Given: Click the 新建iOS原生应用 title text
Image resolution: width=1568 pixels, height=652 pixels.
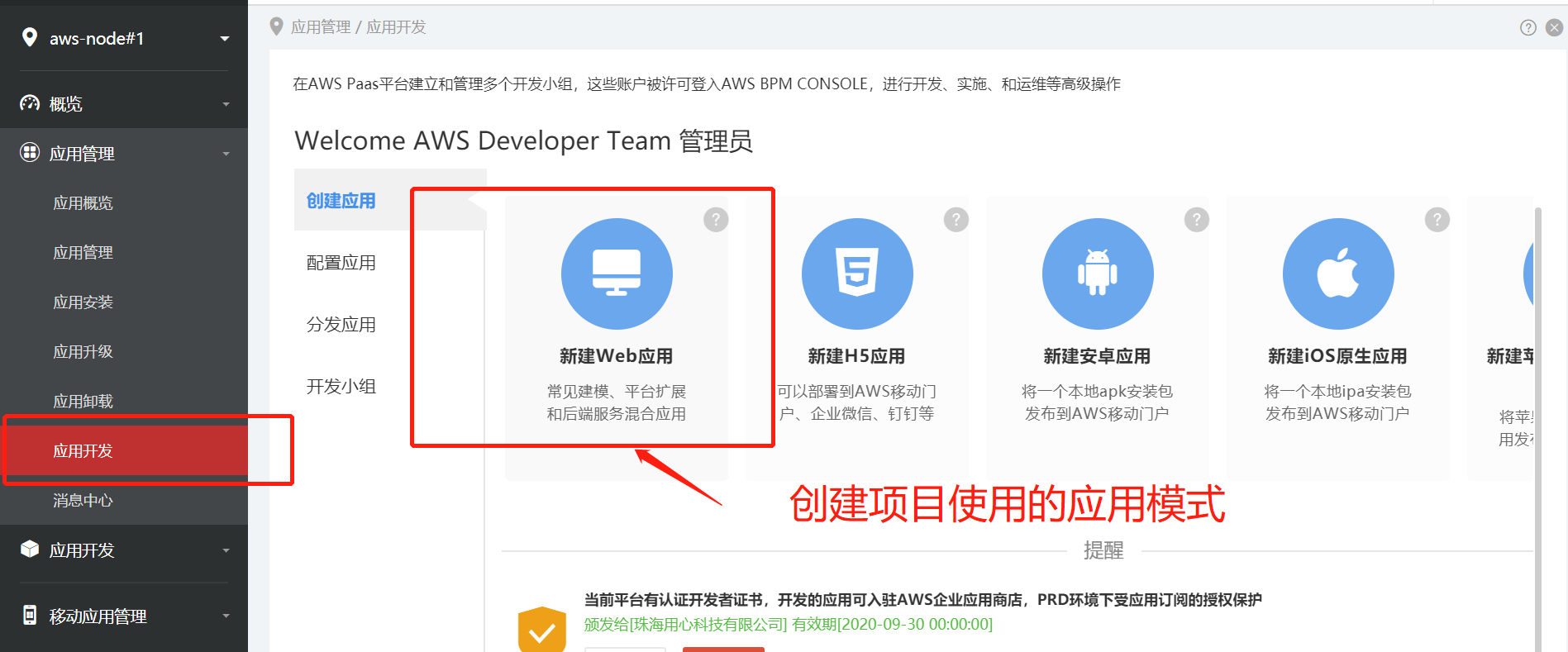Looking at the screenshot, I should (x=1338, y=356).
